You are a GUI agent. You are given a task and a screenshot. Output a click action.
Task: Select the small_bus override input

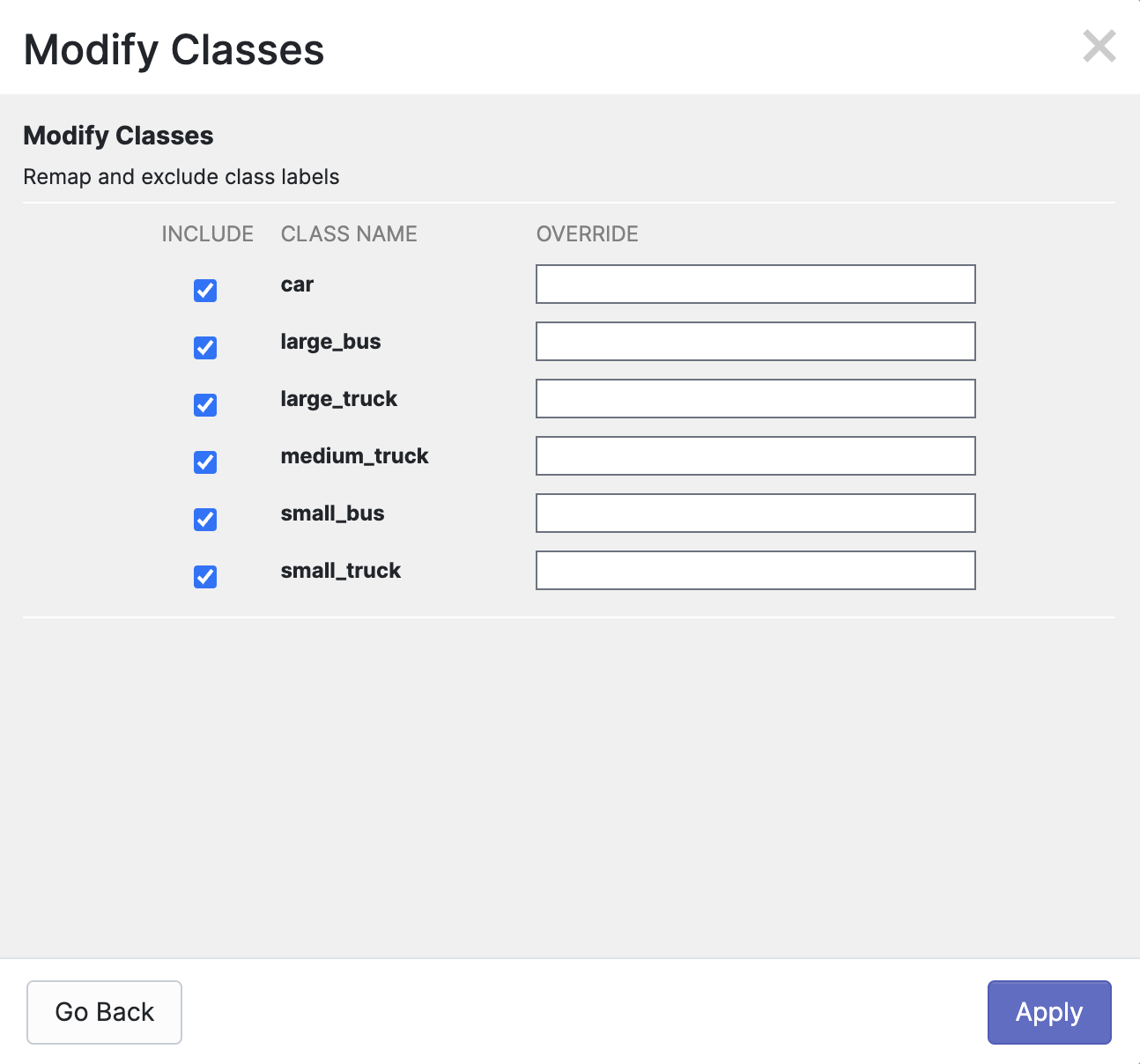[x=756, y=513]
